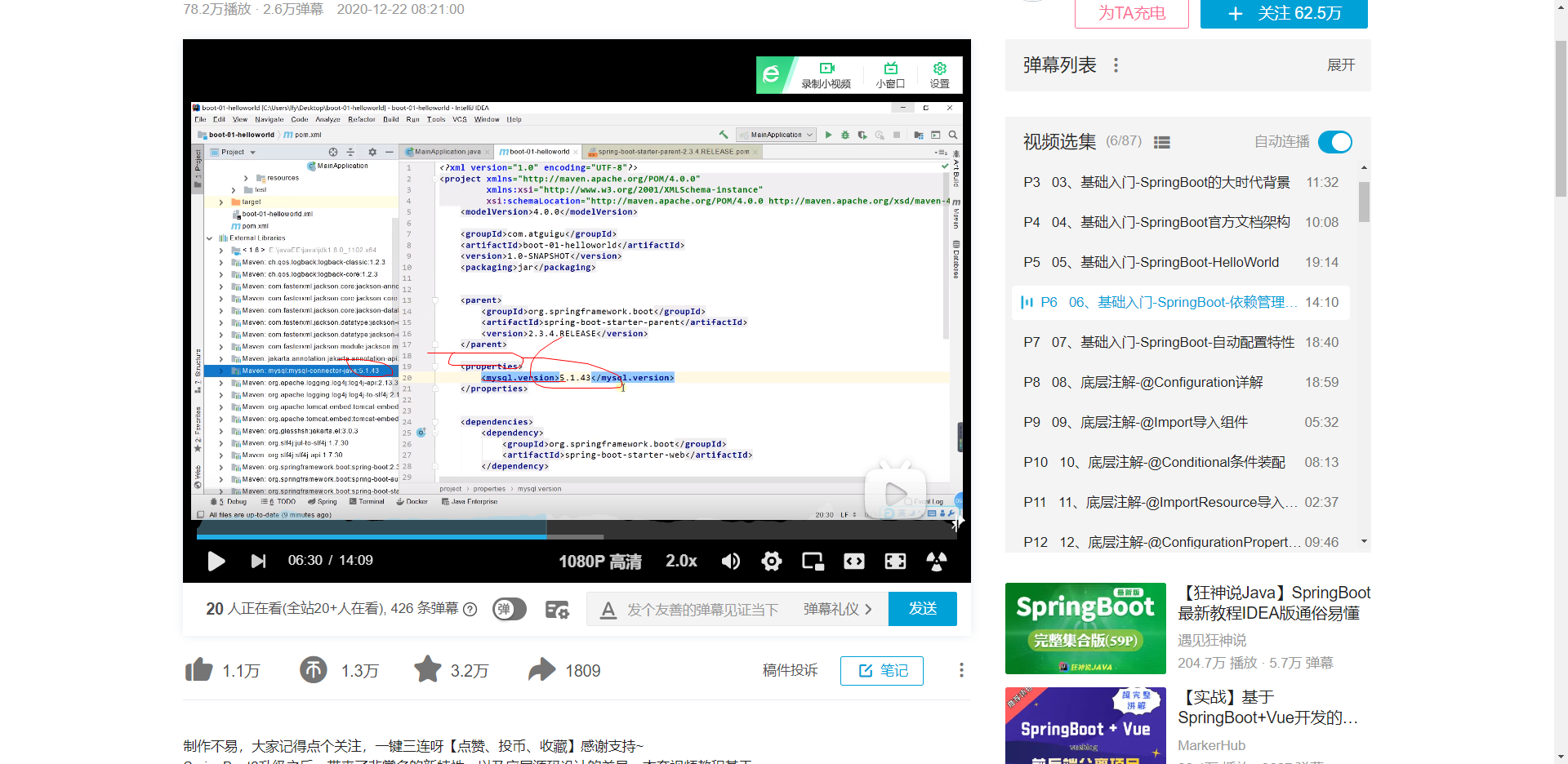Favorite the video with star icon
1568x764 pixels.
[427, 669]
